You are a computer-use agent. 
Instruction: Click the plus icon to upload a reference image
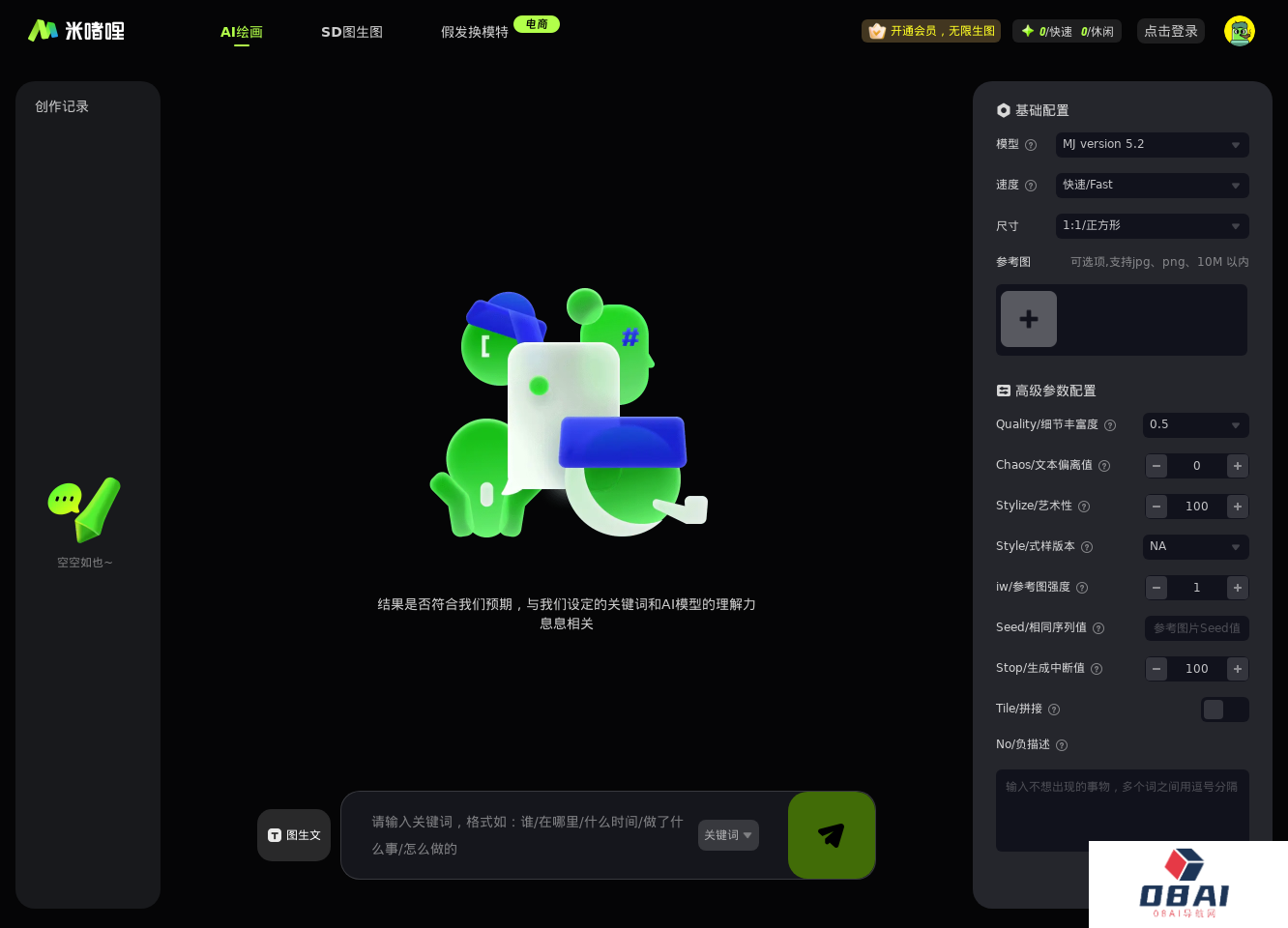coord(1028,319)
